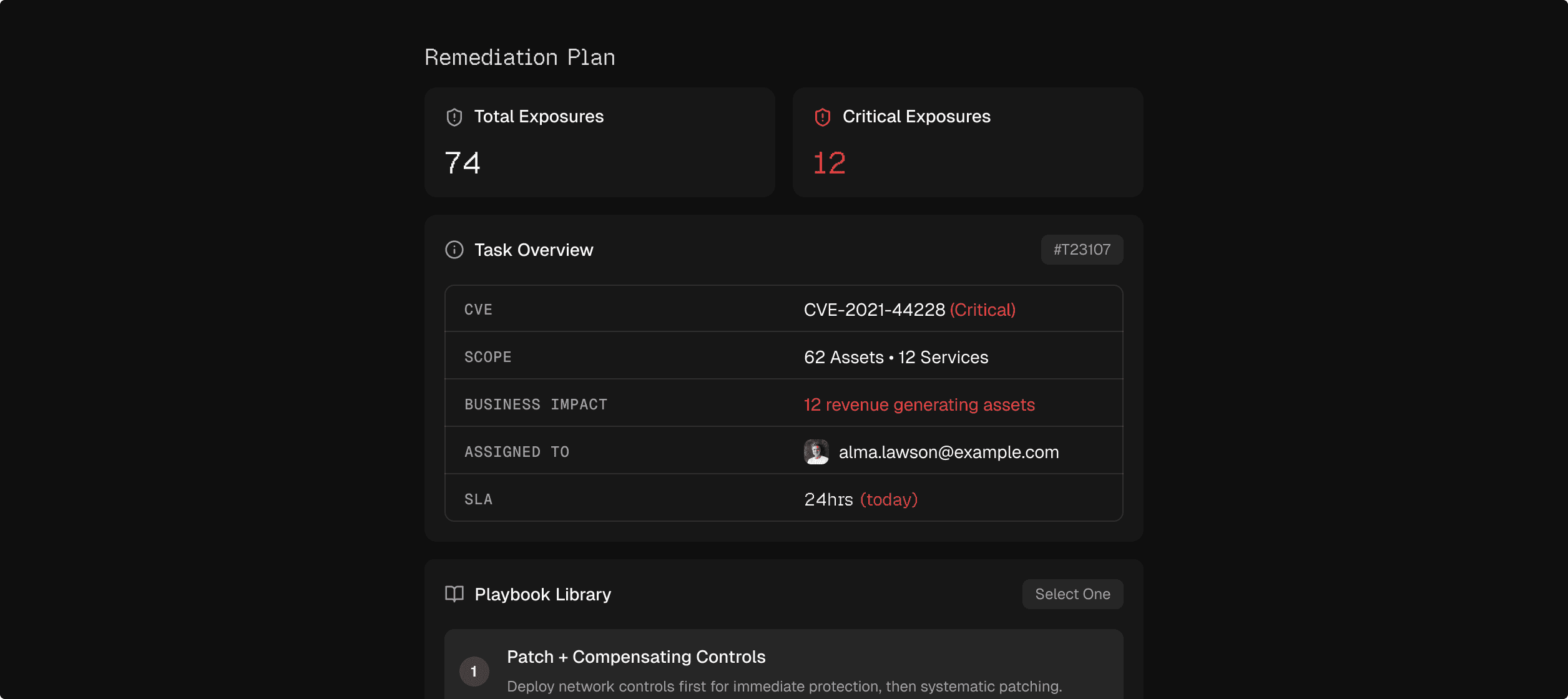Click the Playbook Library section title

[x=542, y=594]
